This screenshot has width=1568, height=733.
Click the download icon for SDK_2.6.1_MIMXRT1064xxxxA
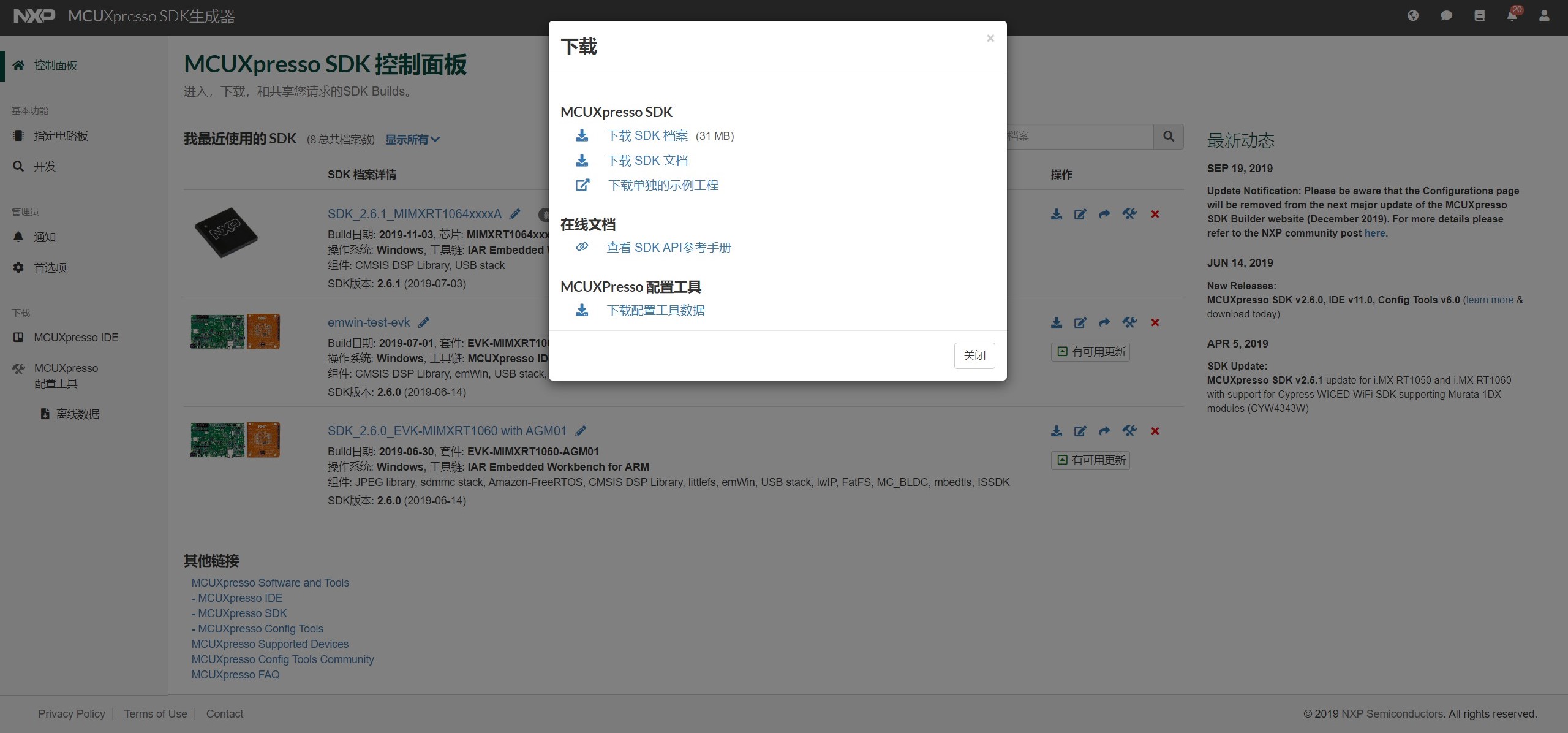[x=1057, y=214]
